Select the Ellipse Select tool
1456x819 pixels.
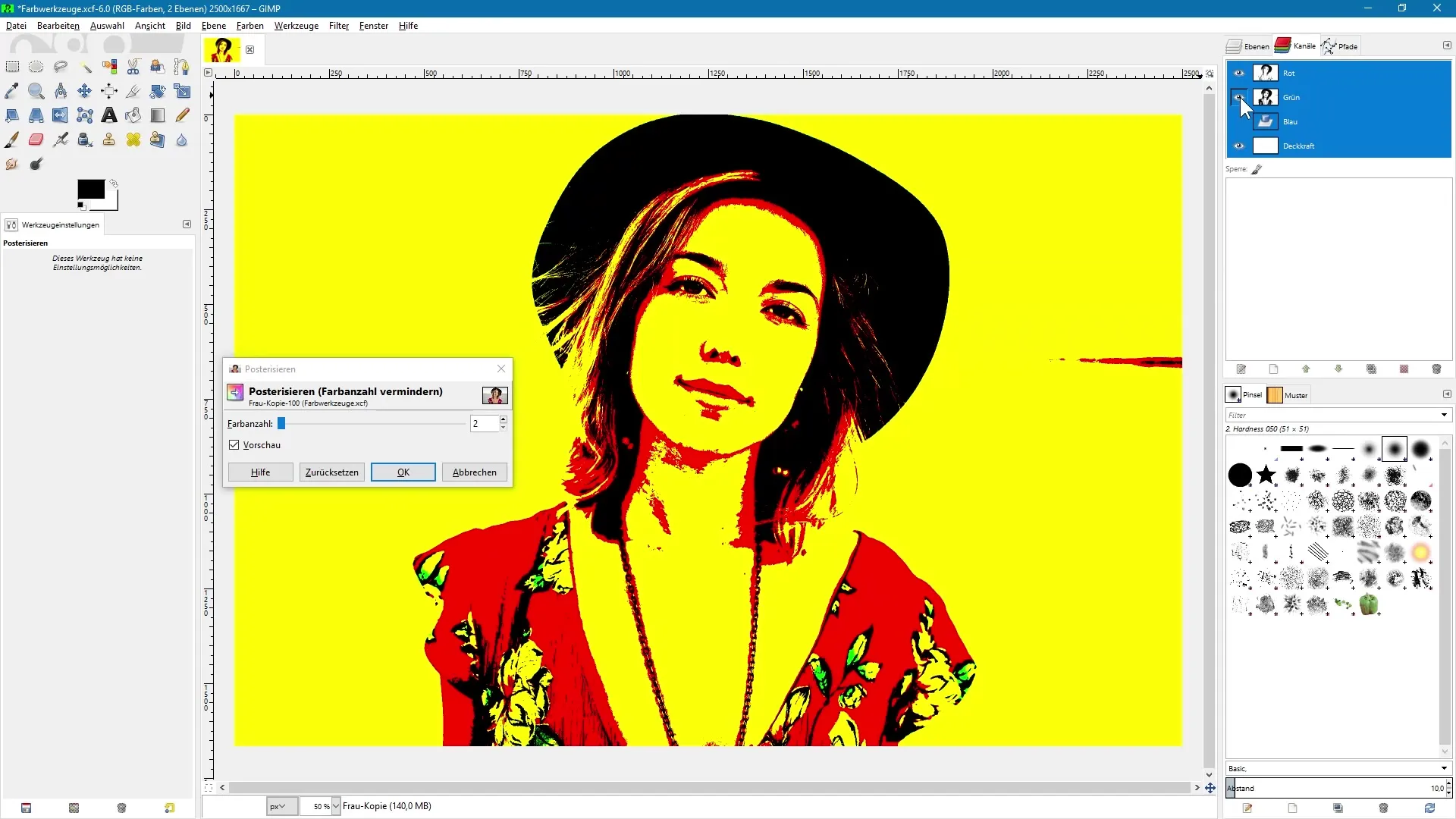[36, 67]
